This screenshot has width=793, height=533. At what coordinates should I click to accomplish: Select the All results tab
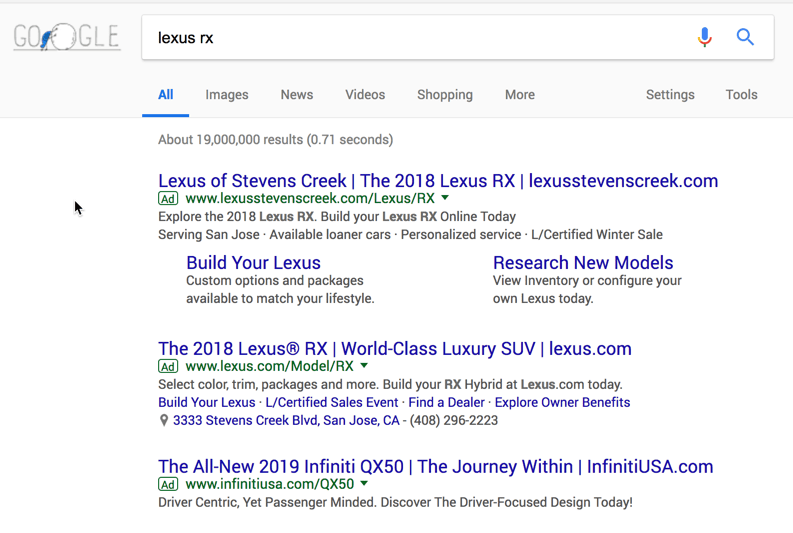[165, 95]
